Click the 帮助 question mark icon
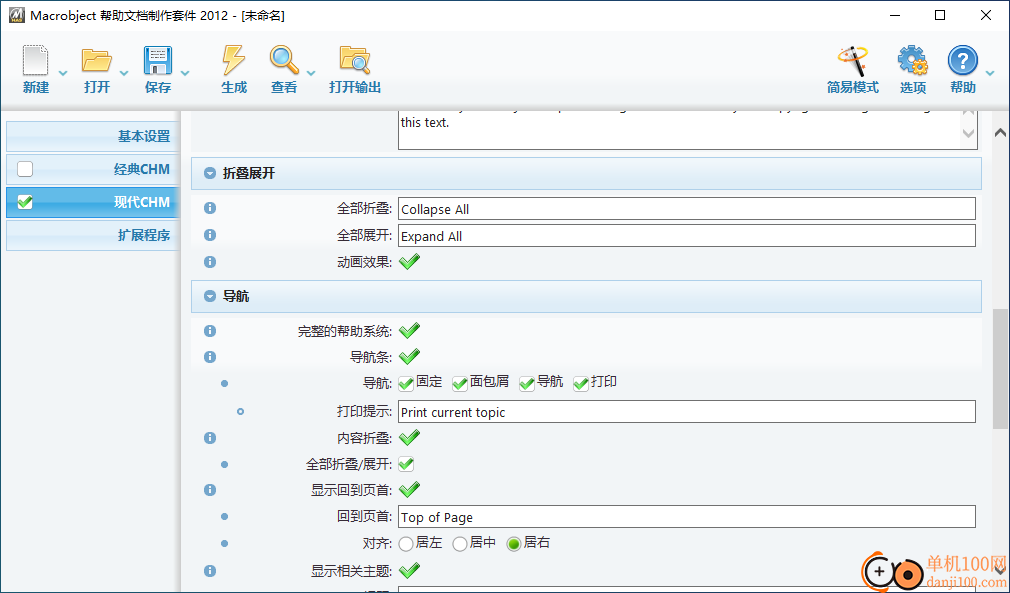1010x593 pixels. (963, 61)
